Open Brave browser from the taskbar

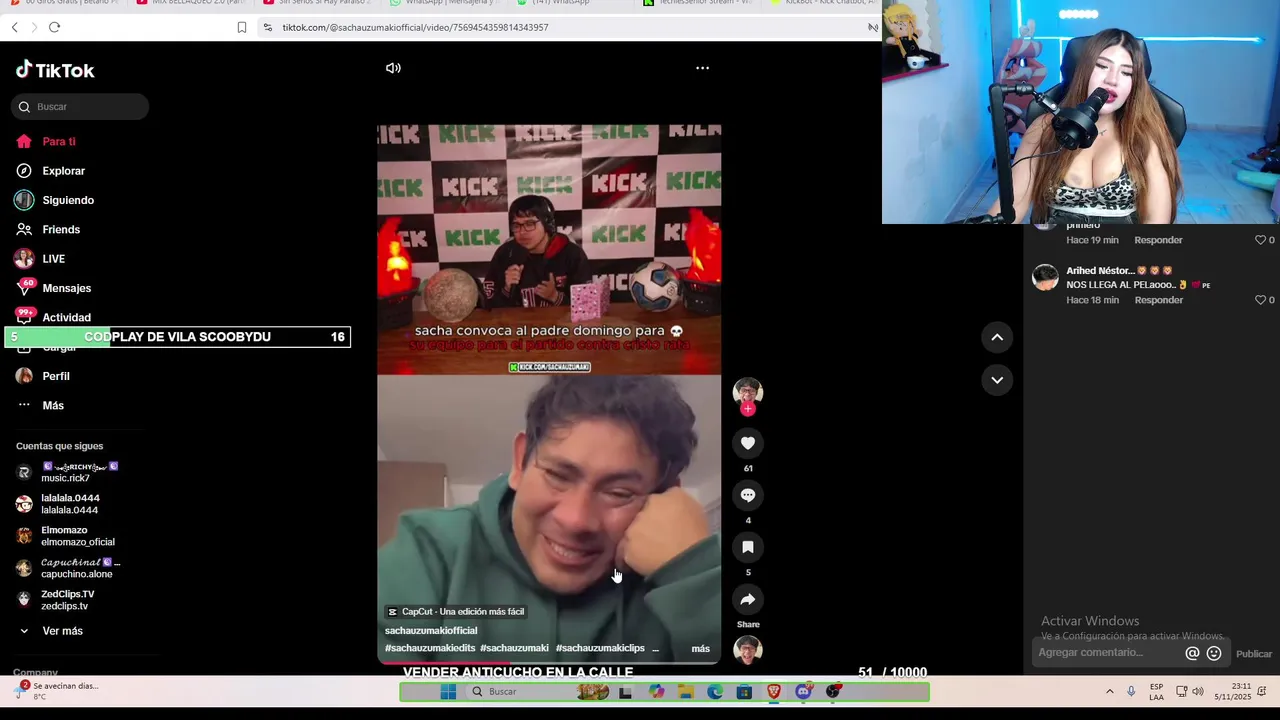tap(774, 692)
